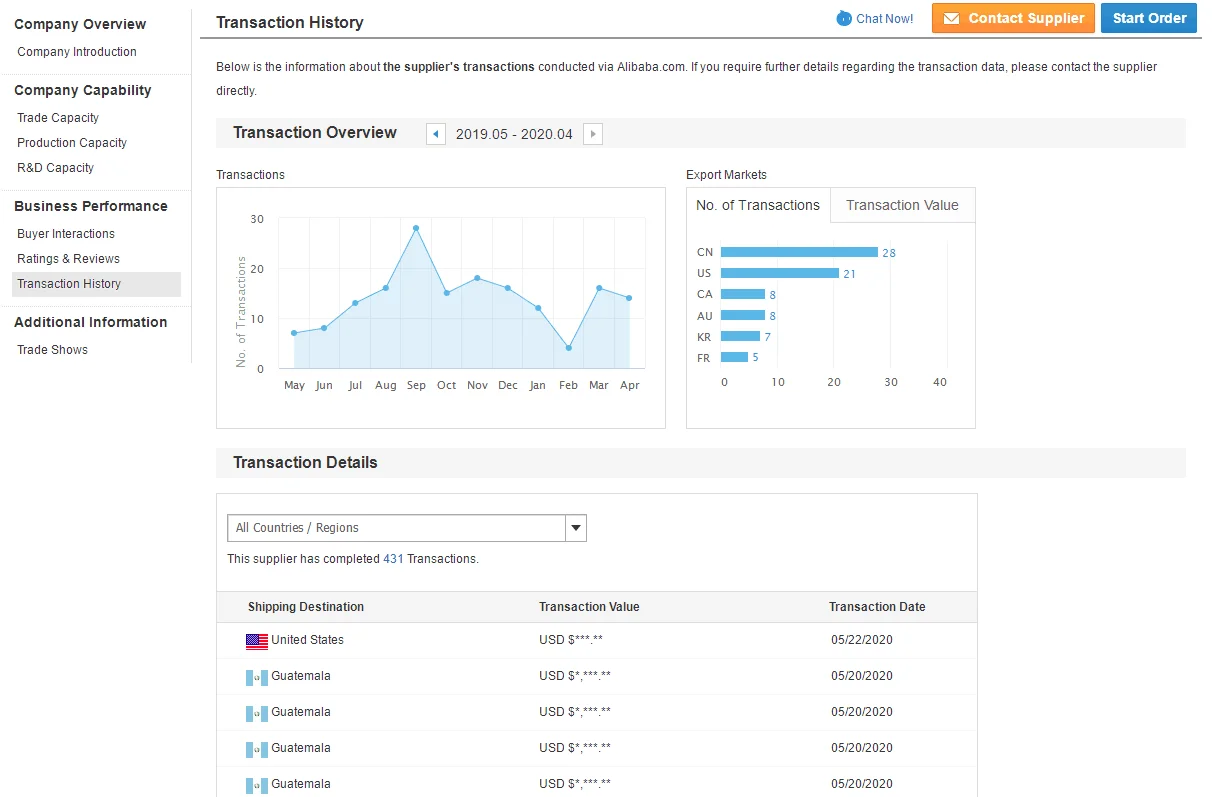Open Trade Capacity page

(x=58, y=118)
